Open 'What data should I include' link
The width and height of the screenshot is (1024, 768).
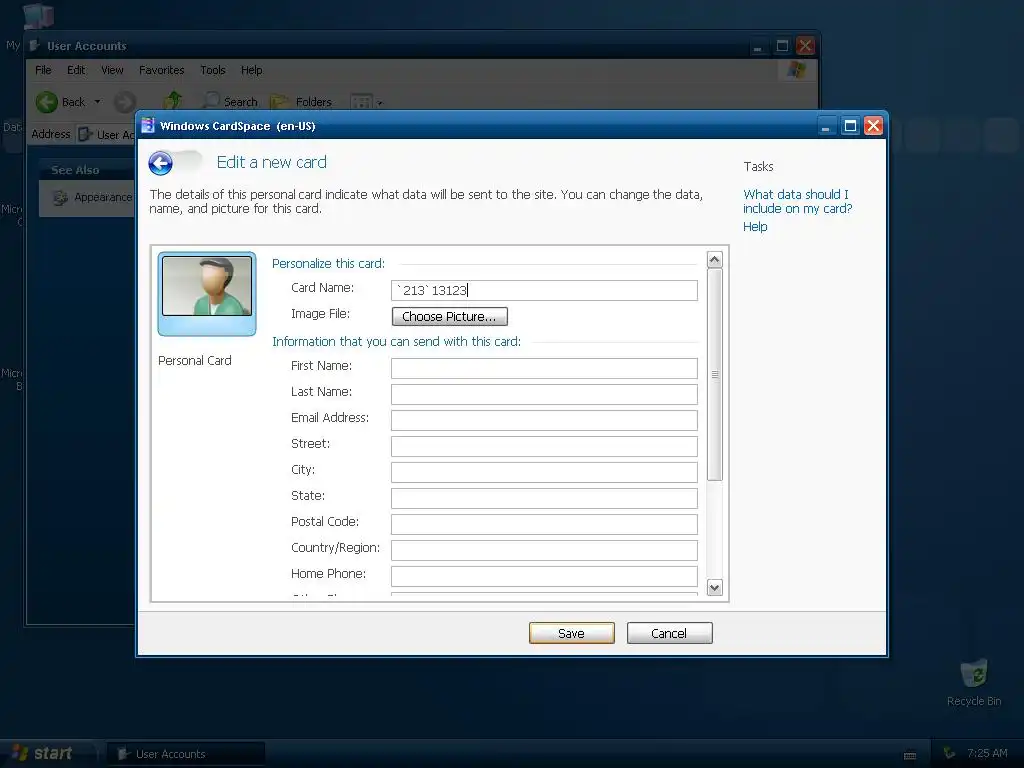point(797,201)
